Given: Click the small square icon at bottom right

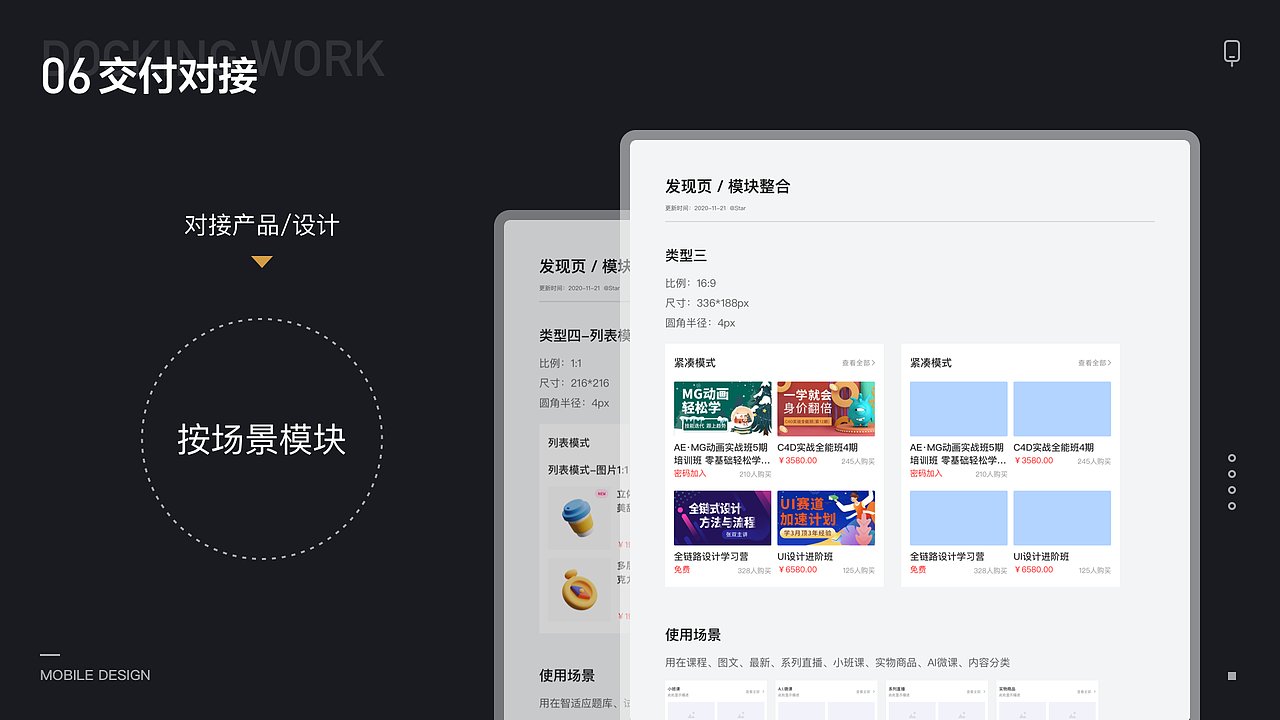Looking at the screenshot, I should click(1232, 676).
